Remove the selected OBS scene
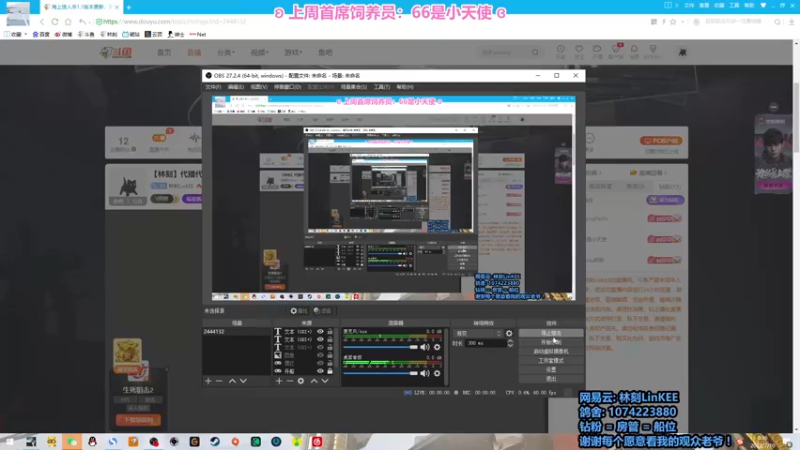 (219, 381)
